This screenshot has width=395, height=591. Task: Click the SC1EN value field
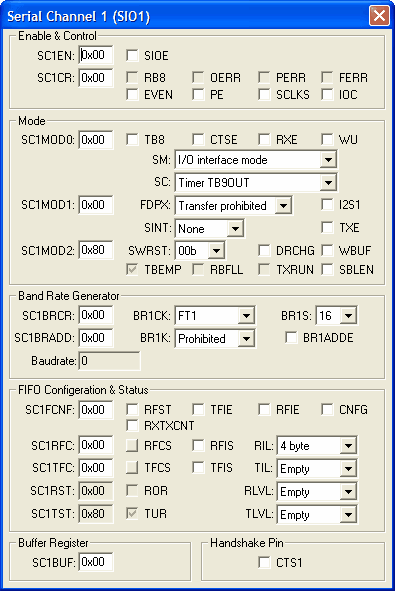coord(96,55)
